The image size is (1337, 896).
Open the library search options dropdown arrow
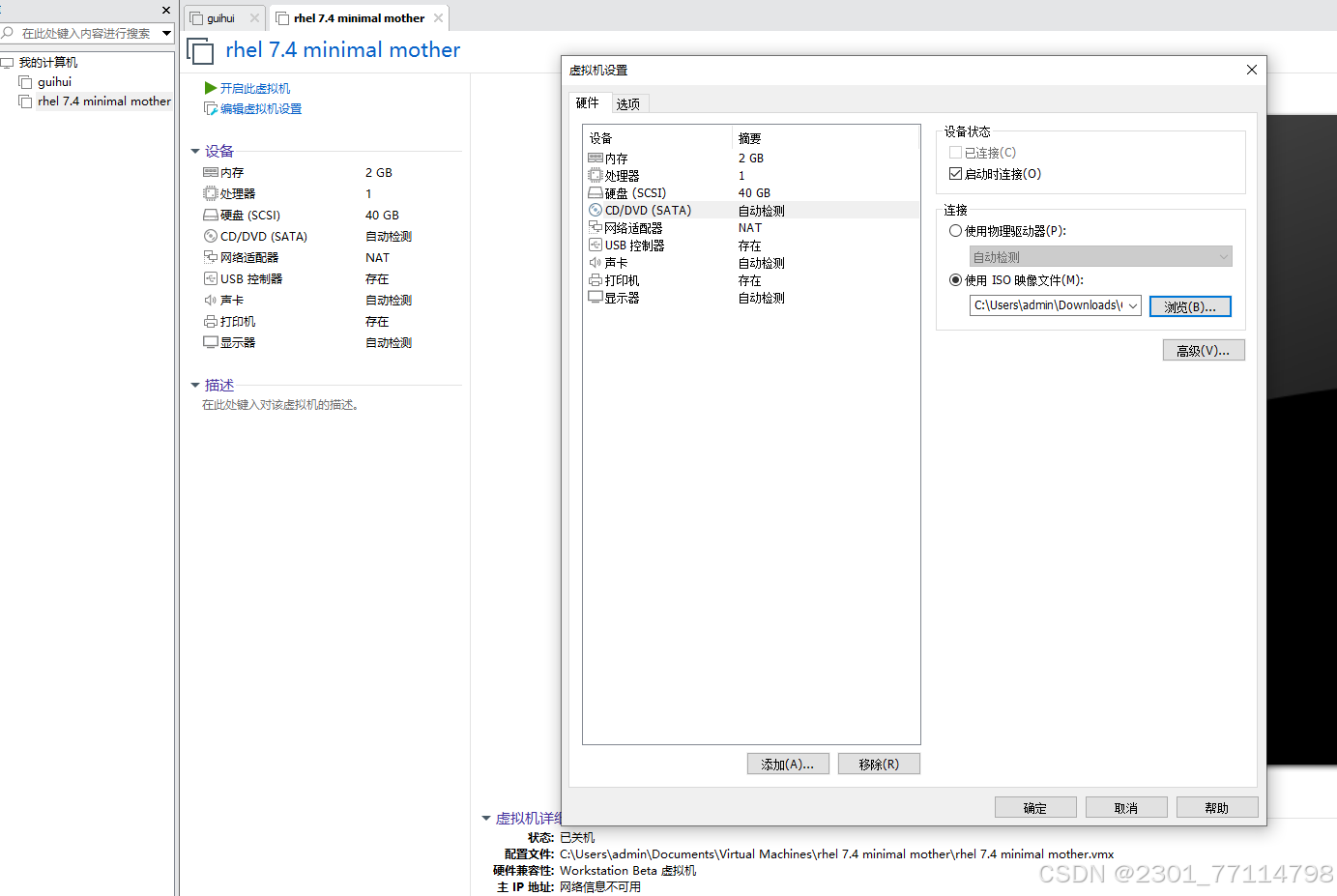point(166,33)
